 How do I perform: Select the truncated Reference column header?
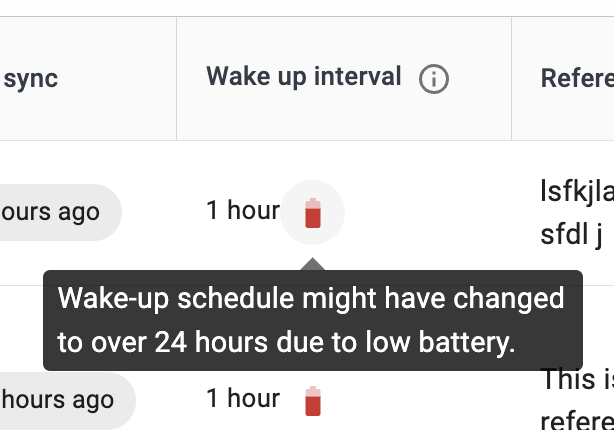(577, 79)
